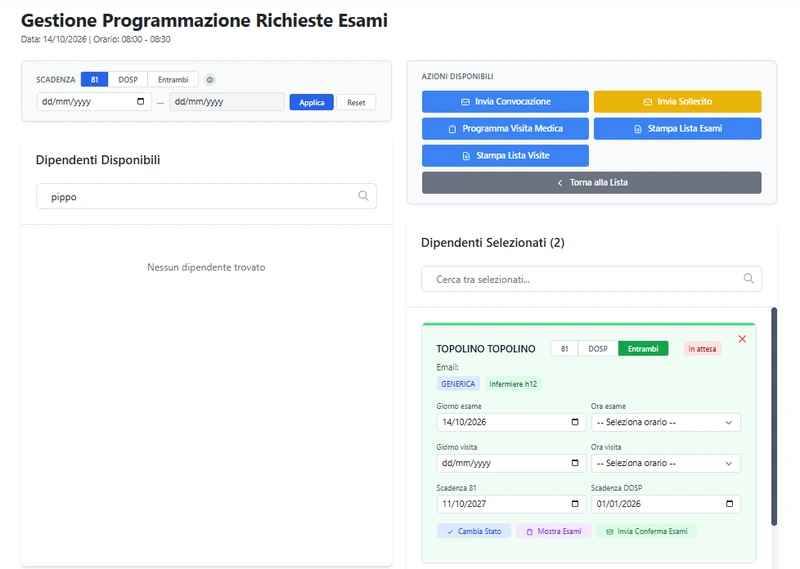Viewport: 800px width, 569px height.
Task: Click the Infermiere h12 tag
Action: click(x=513, y=384)
